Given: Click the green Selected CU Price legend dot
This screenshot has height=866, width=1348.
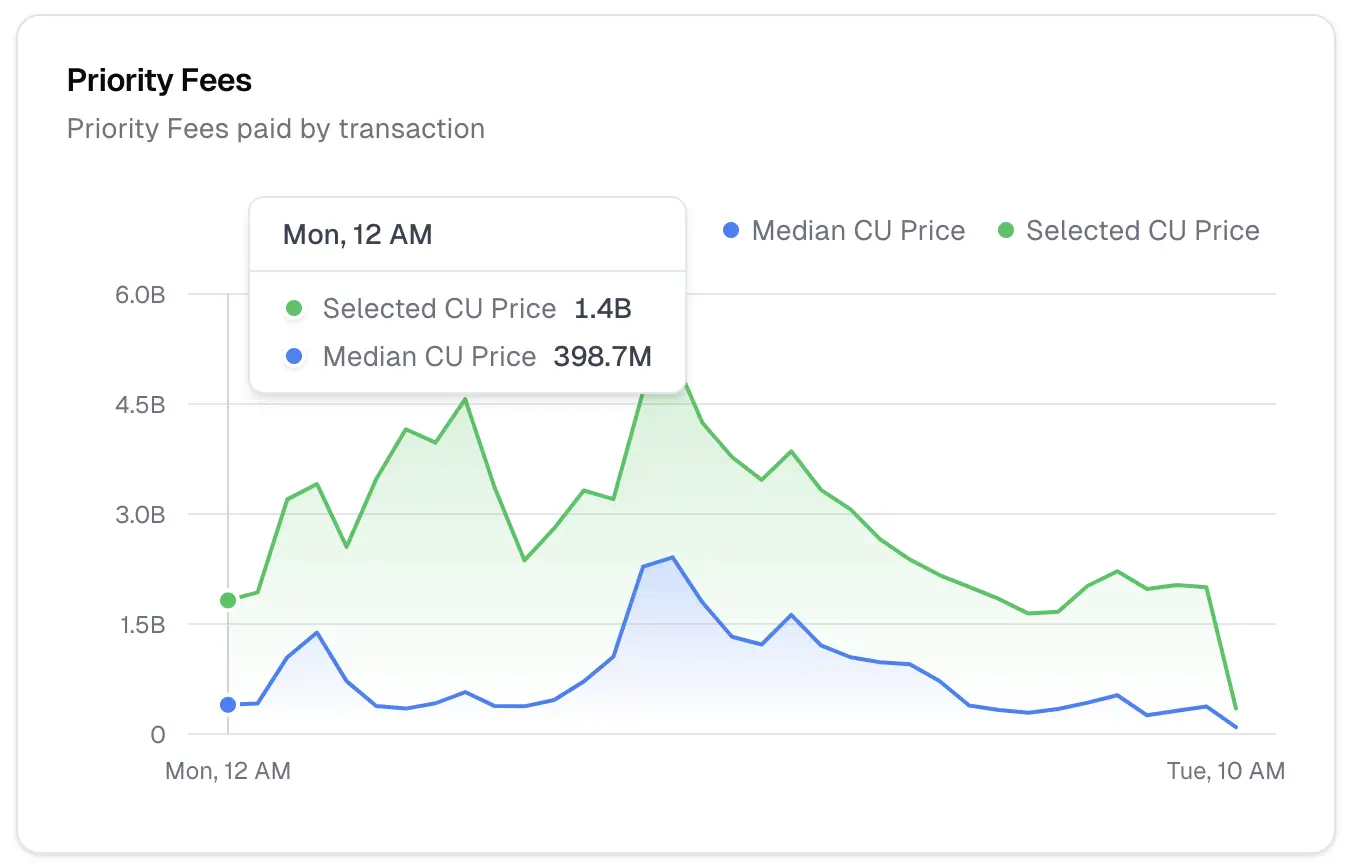Looking at the screenshot, I should (1005, 231).
